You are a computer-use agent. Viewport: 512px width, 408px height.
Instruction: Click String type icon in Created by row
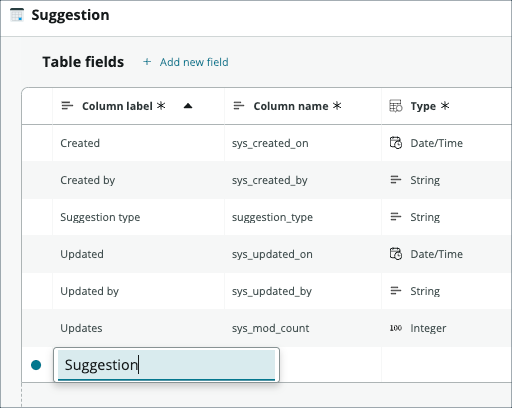[x=396, y=180]
